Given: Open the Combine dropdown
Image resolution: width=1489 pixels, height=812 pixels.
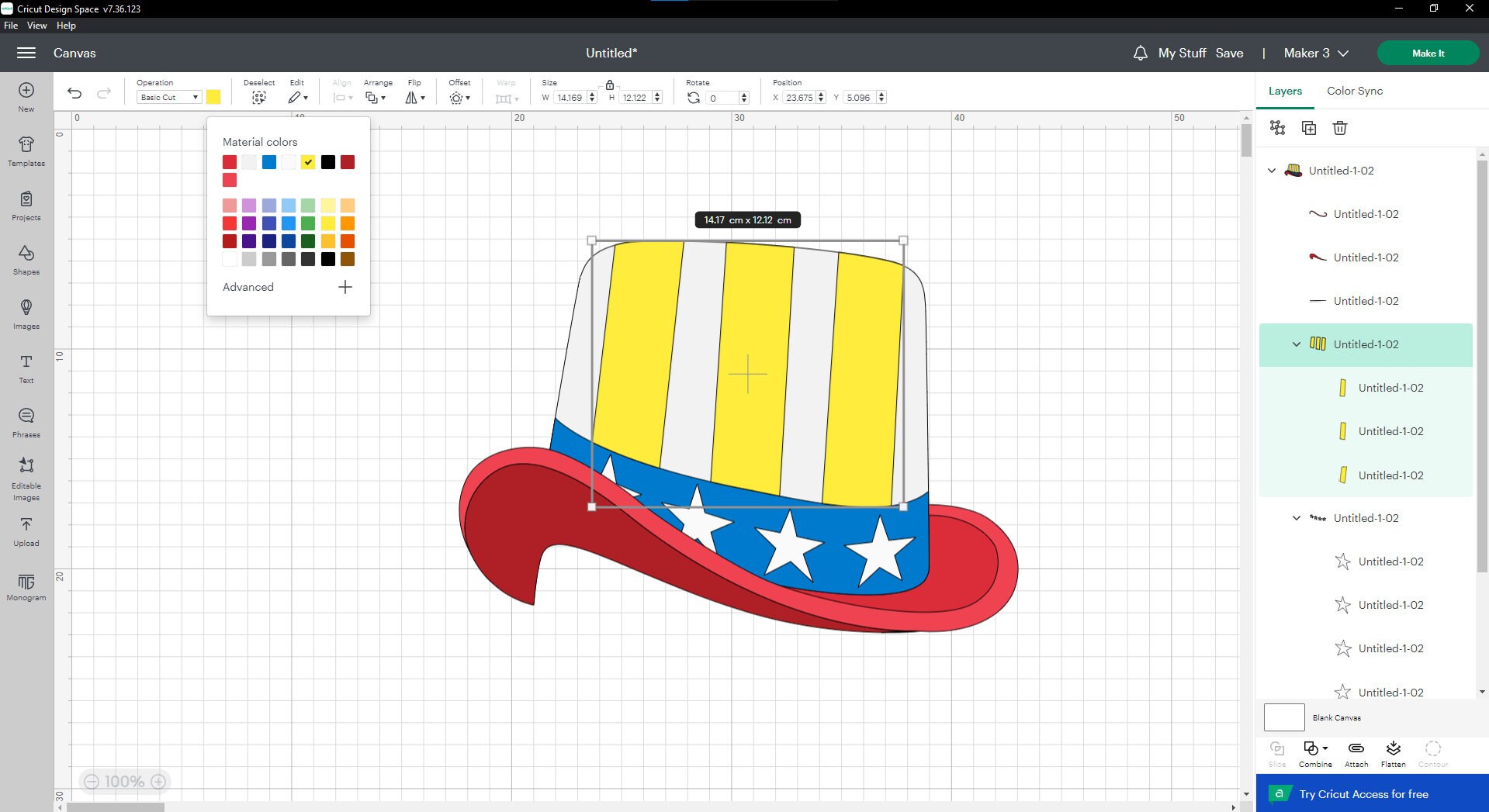Looking at the screenshot, I should click(1315, 753).
